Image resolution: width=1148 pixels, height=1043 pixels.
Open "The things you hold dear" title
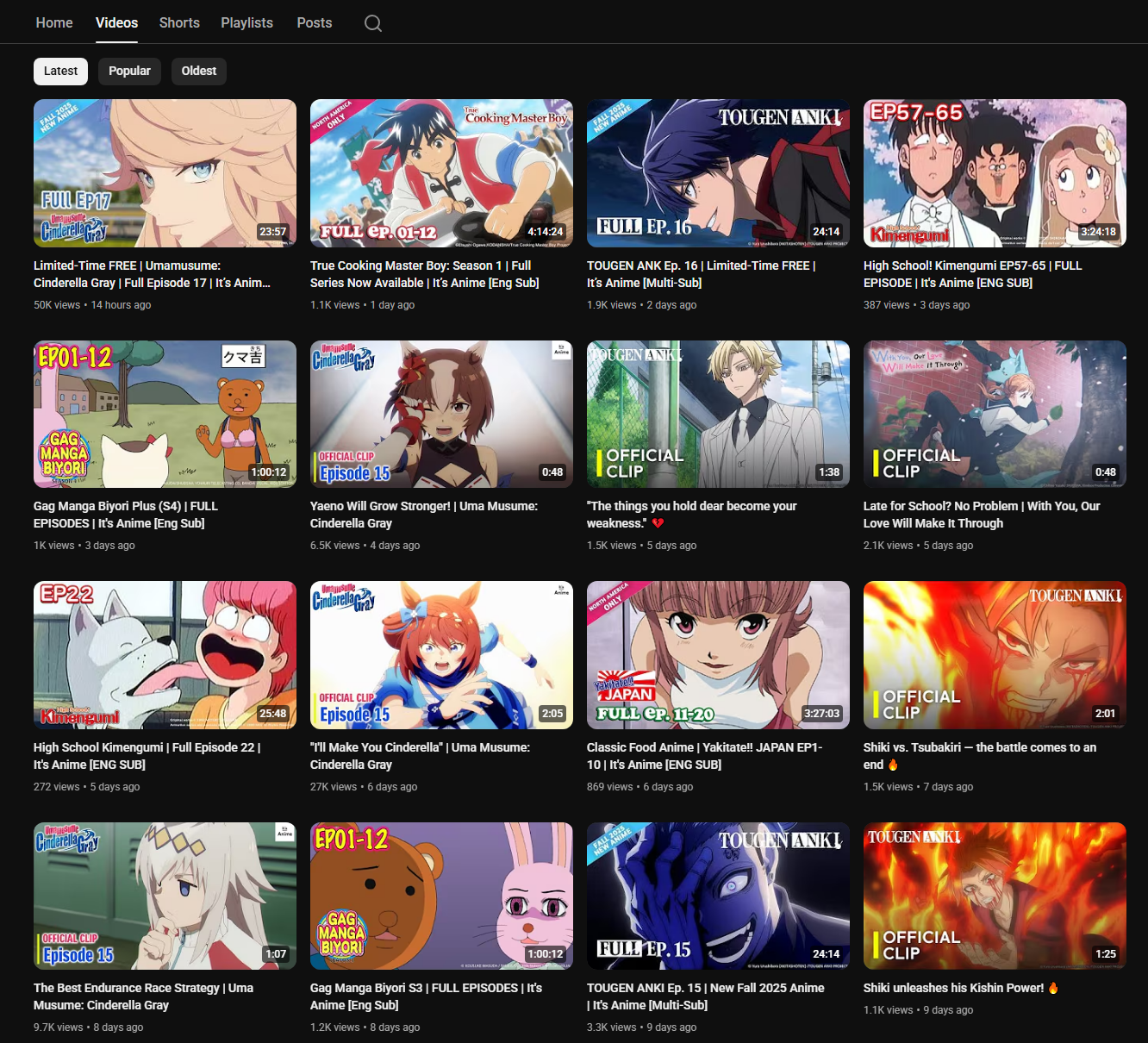pos(692,515)
